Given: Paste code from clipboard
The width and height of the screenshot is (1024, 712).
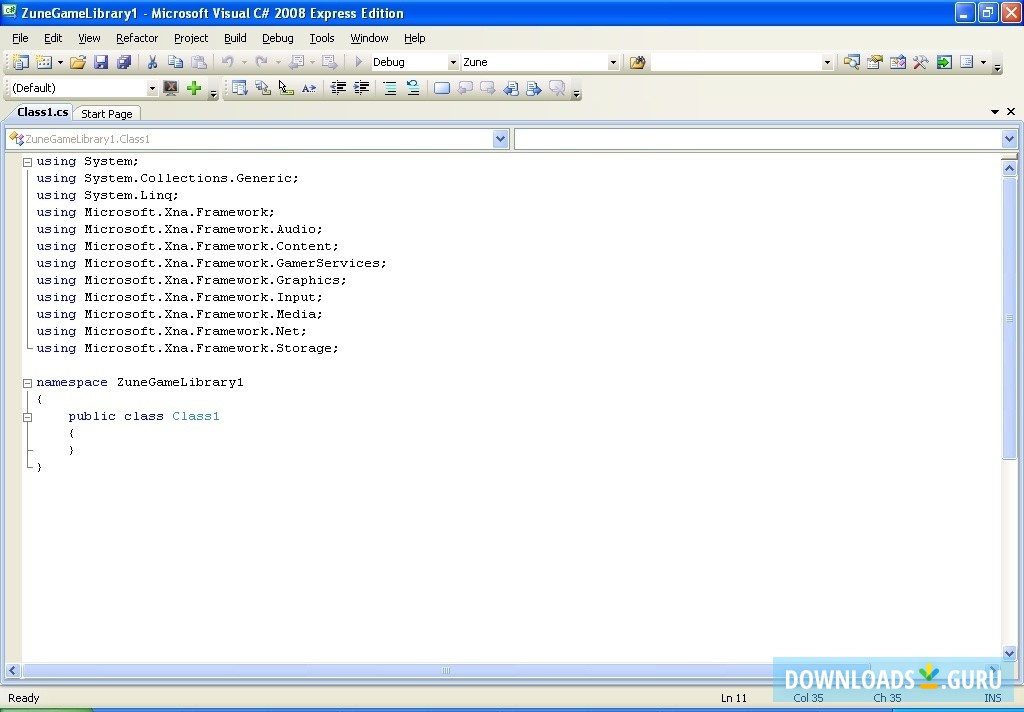Looking at the screenshot, I should pos(198,62).
